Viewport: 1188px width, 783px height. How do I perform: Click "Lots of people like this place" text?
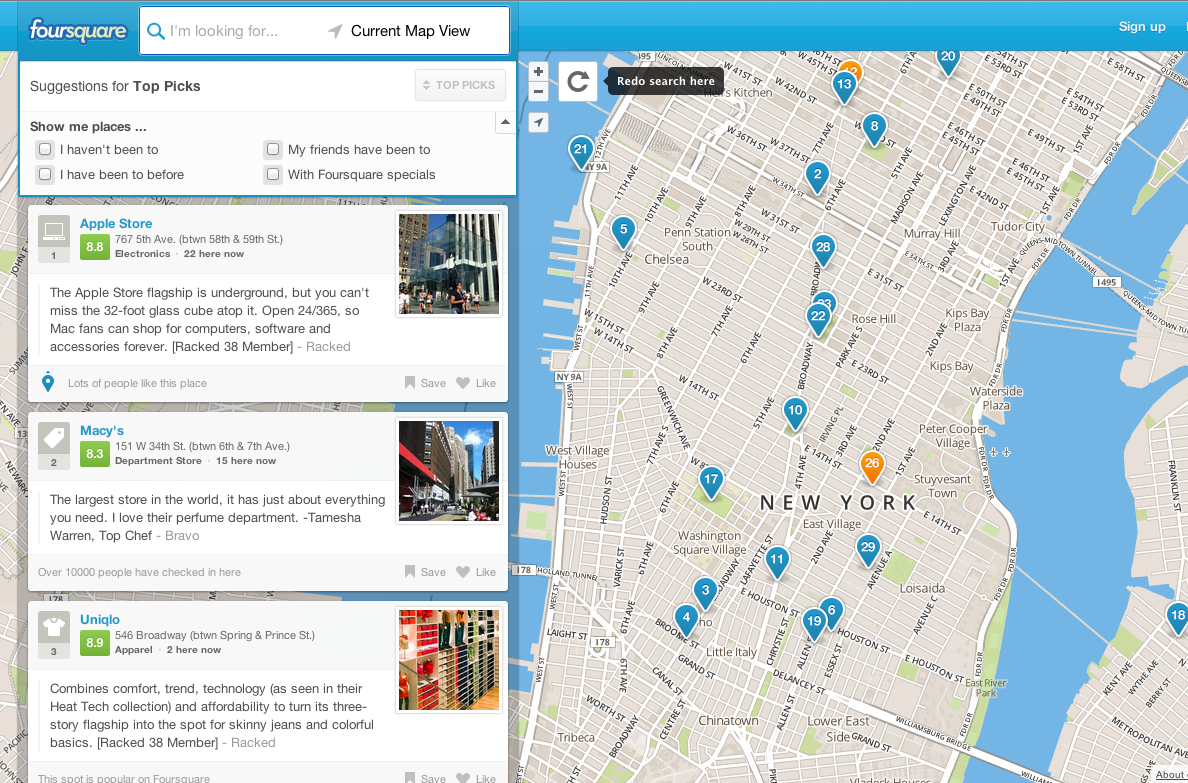pos(137,384)
